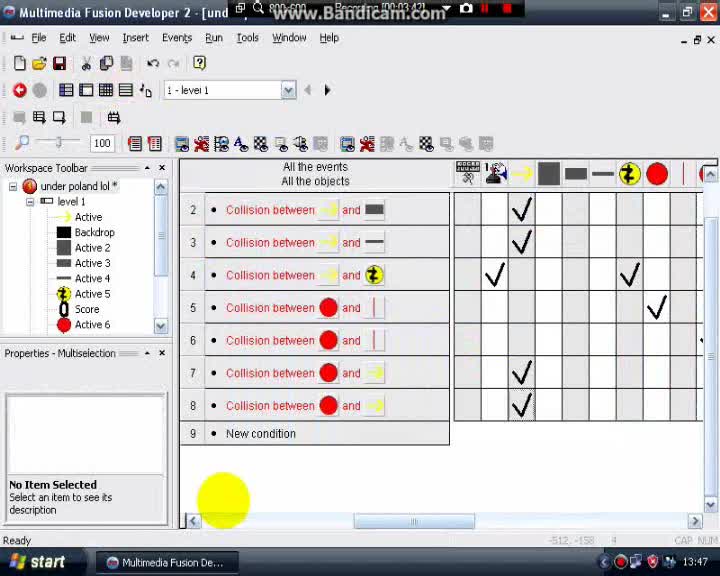Image resolution: width=720 pixels, height=576 pixels.
Task: Go to next frame arrow
Action: pos(327,90)
